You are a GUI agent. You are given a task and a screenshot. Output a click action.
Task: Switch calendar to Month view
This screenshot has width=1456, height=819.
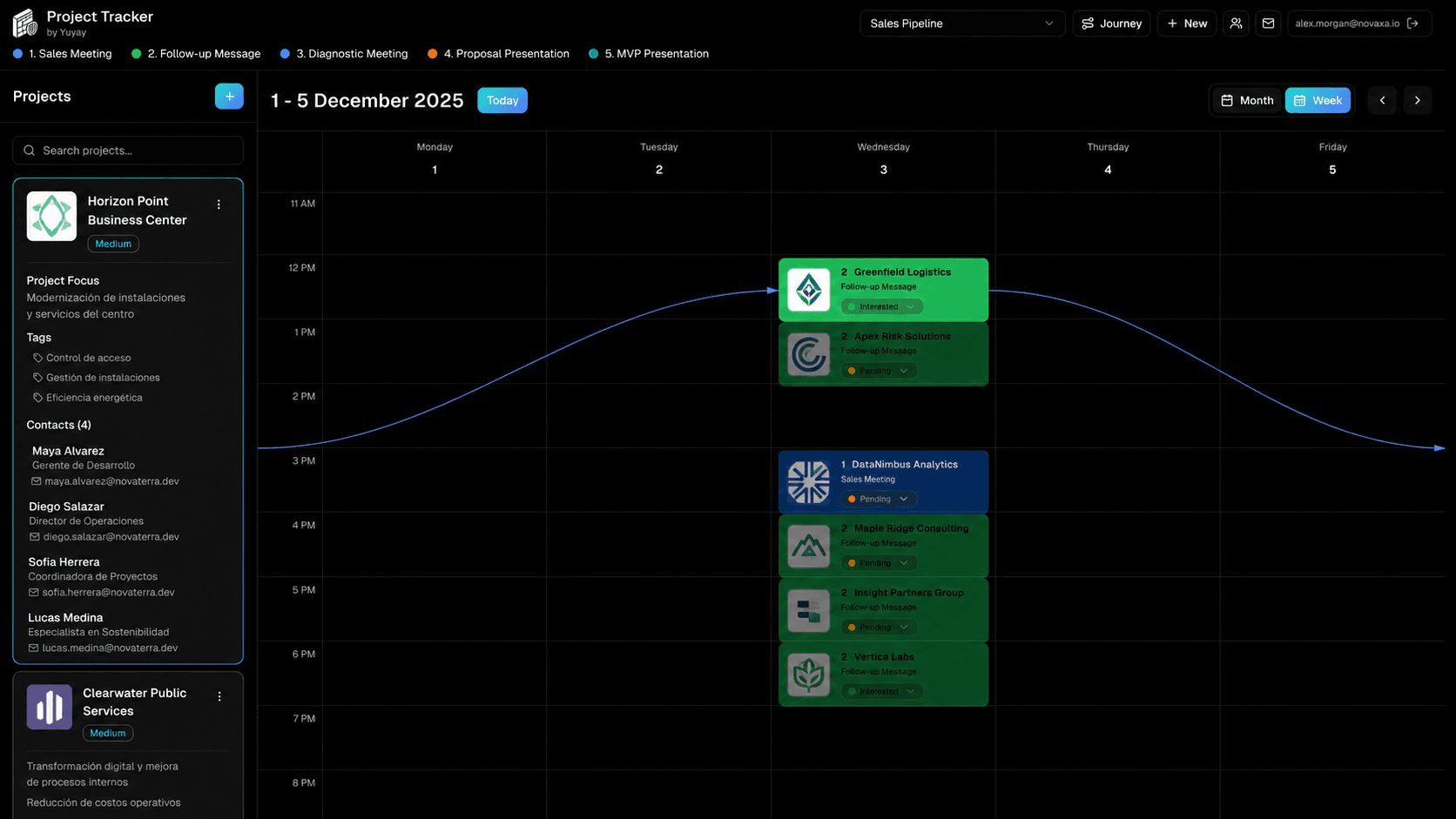[x=1247, y=100]
